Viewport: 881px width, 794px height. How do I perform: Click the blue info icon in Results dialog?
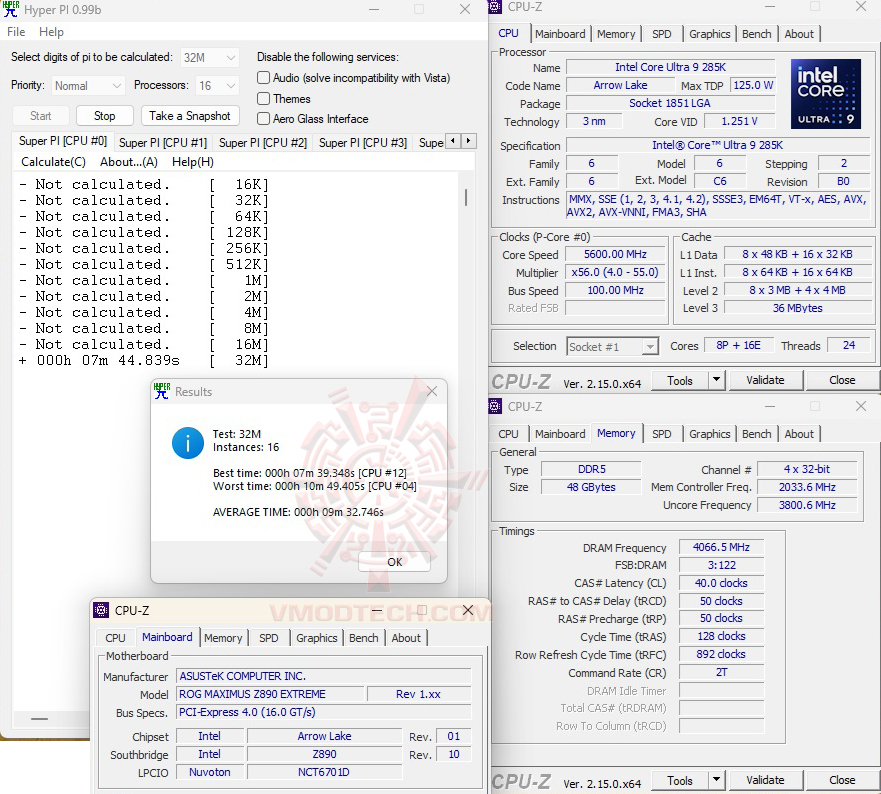(188, 443)
